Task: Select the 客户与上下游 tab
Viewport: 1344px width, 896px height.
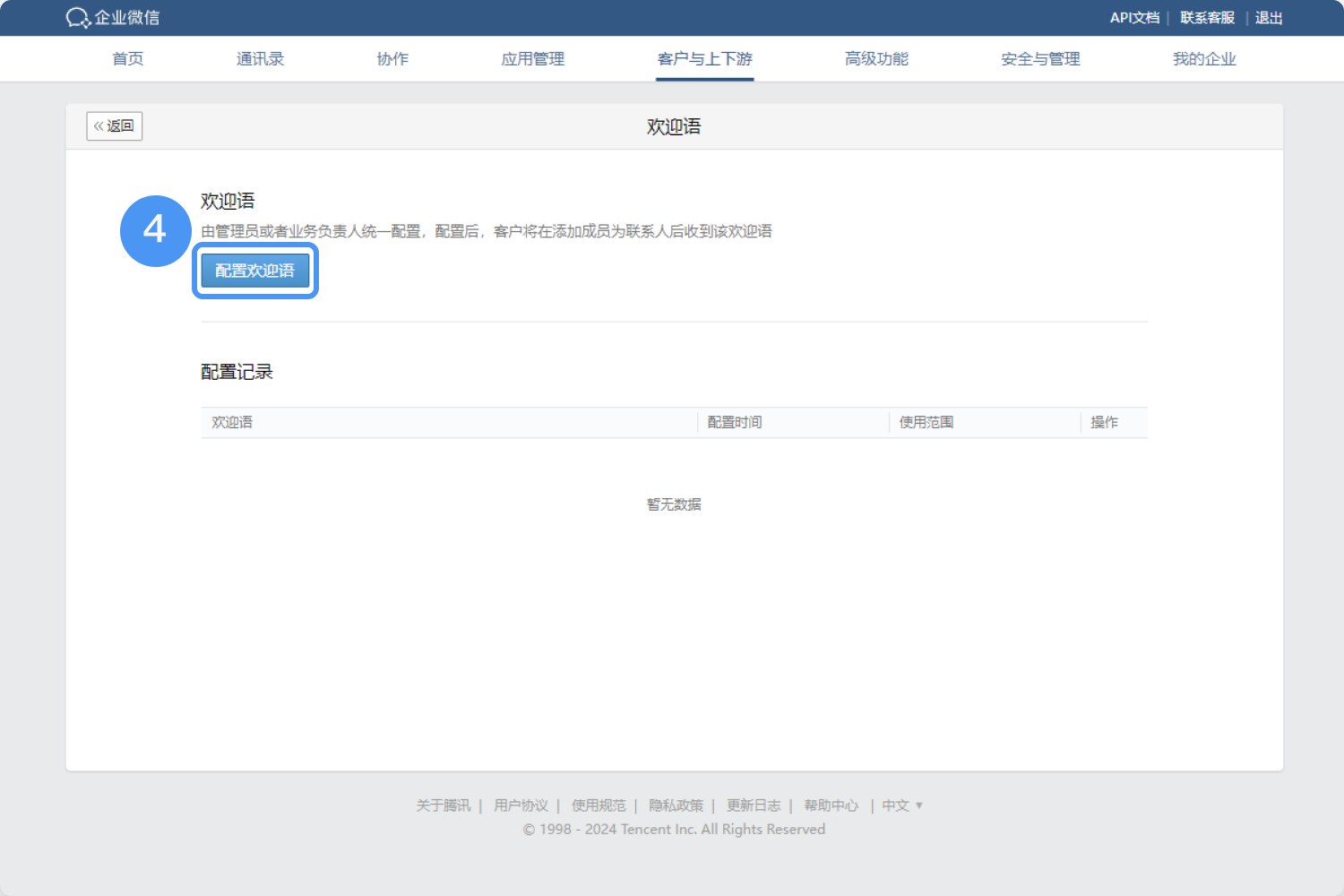Action: tap(704, 59)
